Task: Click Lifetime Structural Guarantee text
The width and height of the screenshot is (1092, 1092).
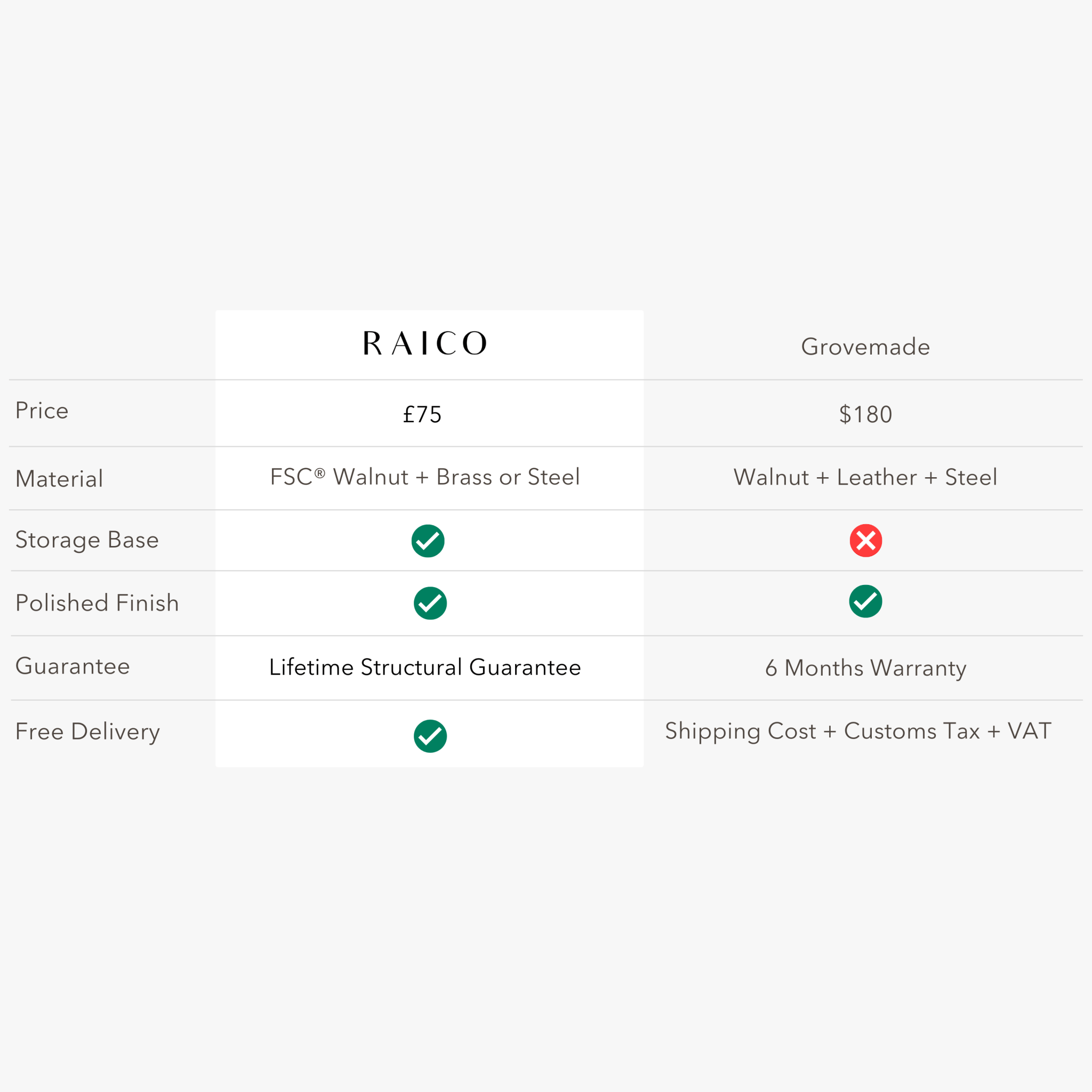Action: click(x=425, y=668)
